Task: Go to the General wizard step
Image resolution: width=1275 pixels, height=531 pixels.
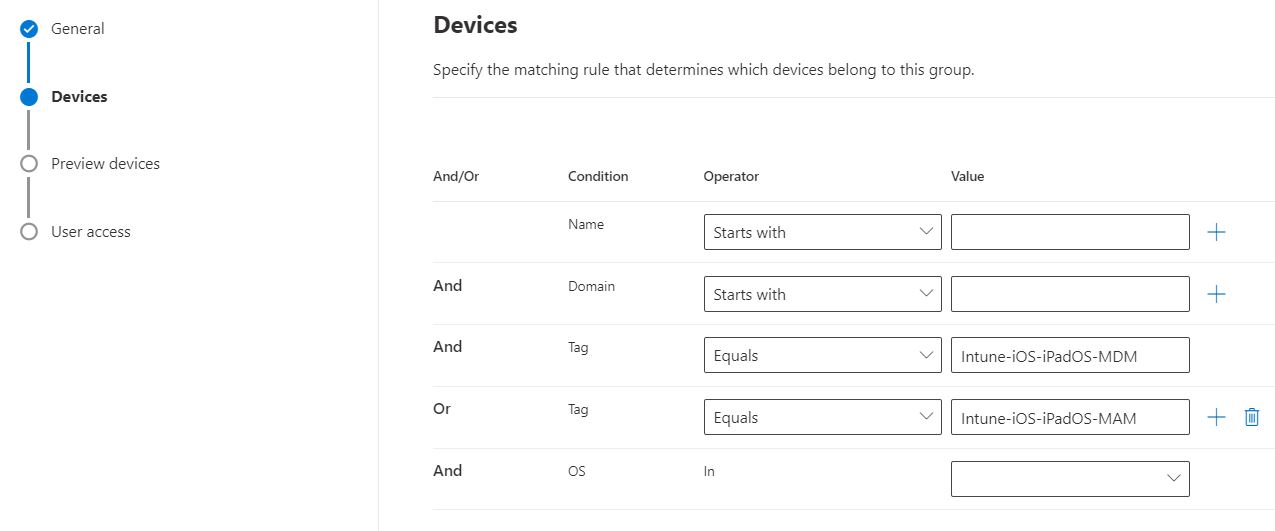Action: [78, 29]
